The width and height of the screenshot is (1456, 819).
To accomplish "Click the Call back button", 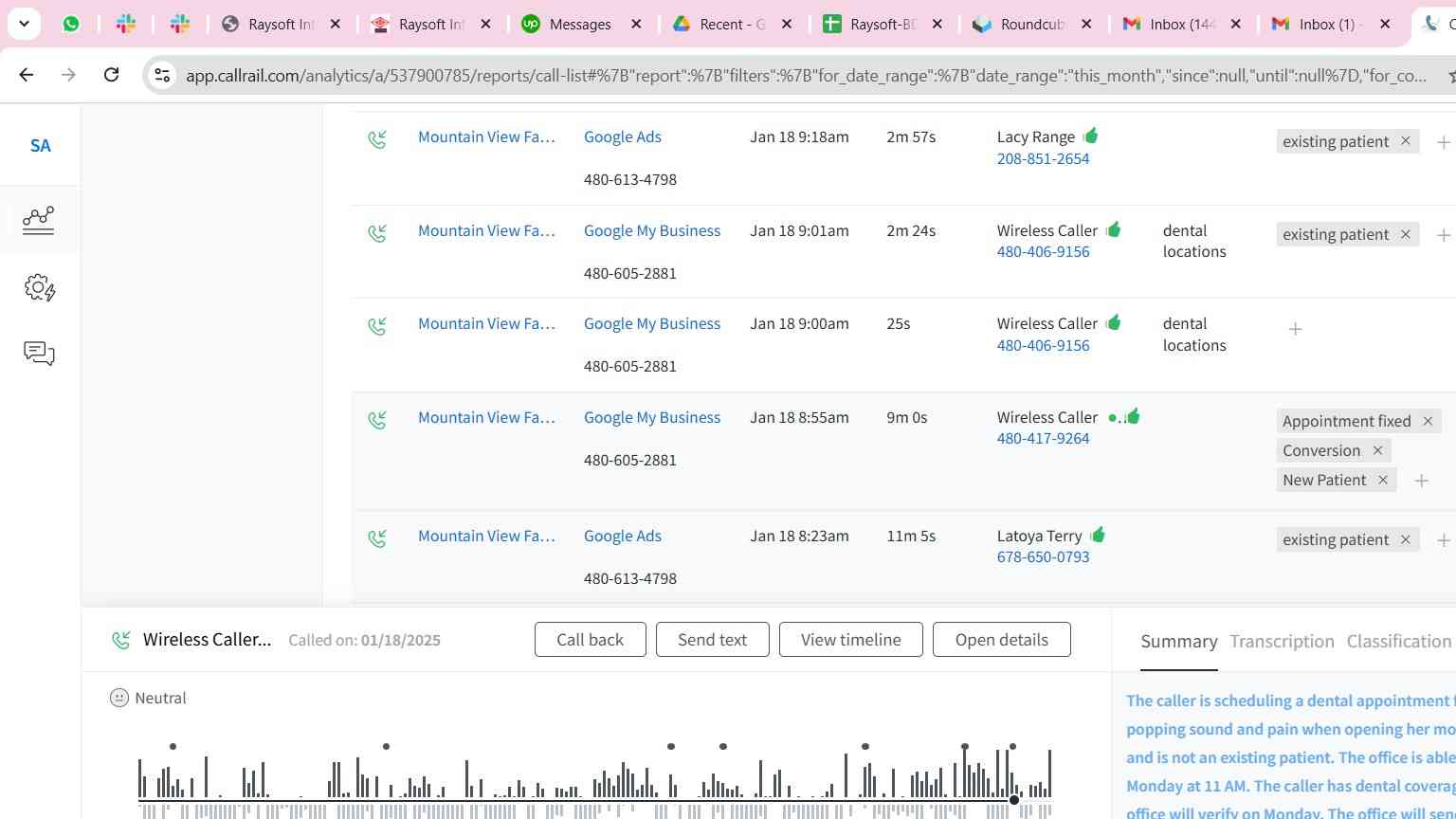I will click(x=590, y=640).
